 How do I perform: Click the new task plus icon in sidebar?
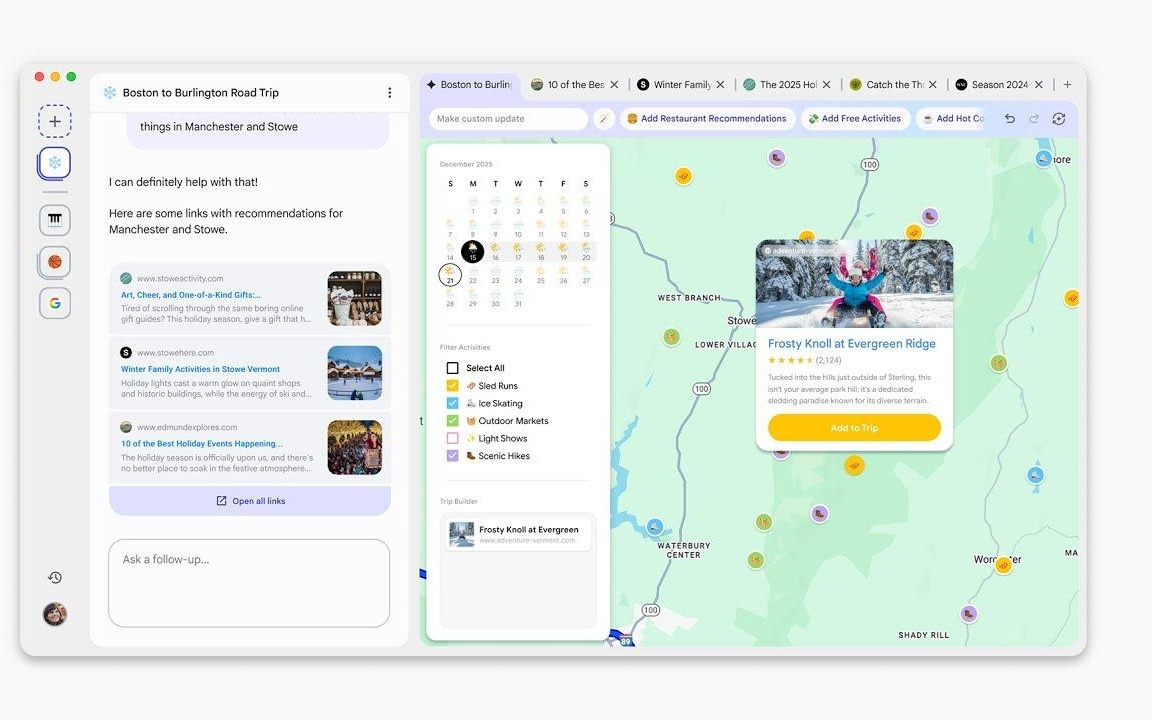[55, 121]
